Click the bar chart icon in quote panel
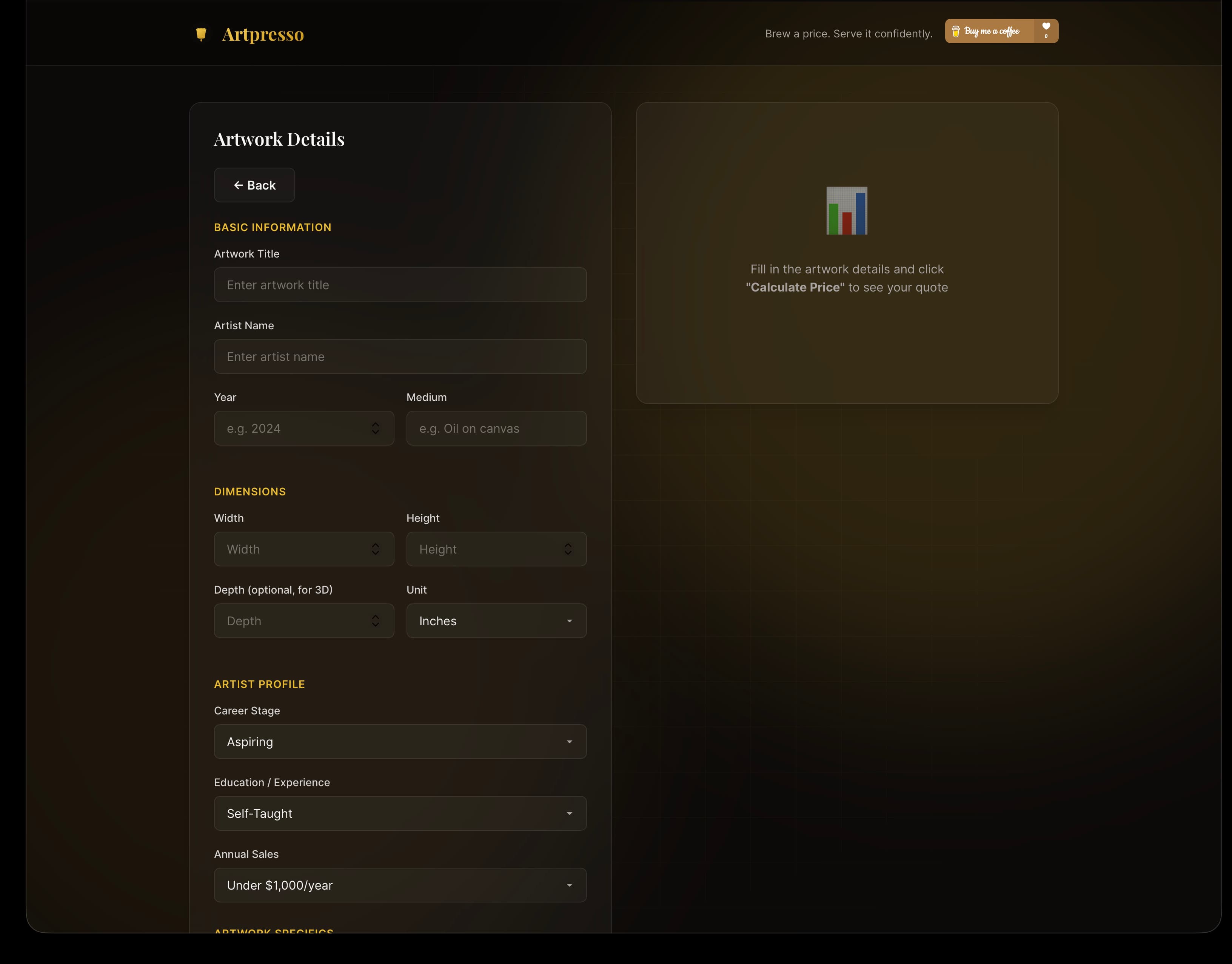The width and height of the screenshot is (1232, 964). point(847,211)
